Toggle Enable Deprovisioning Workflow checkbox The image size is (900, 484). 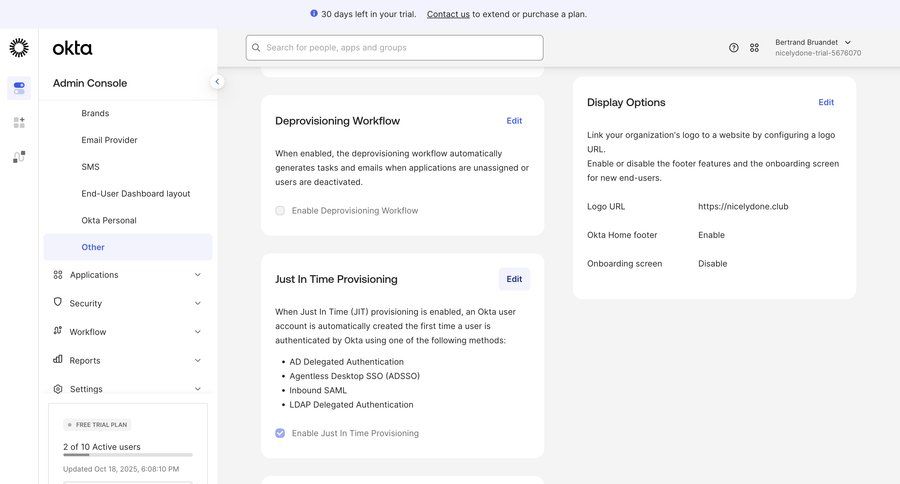point(280,211)
